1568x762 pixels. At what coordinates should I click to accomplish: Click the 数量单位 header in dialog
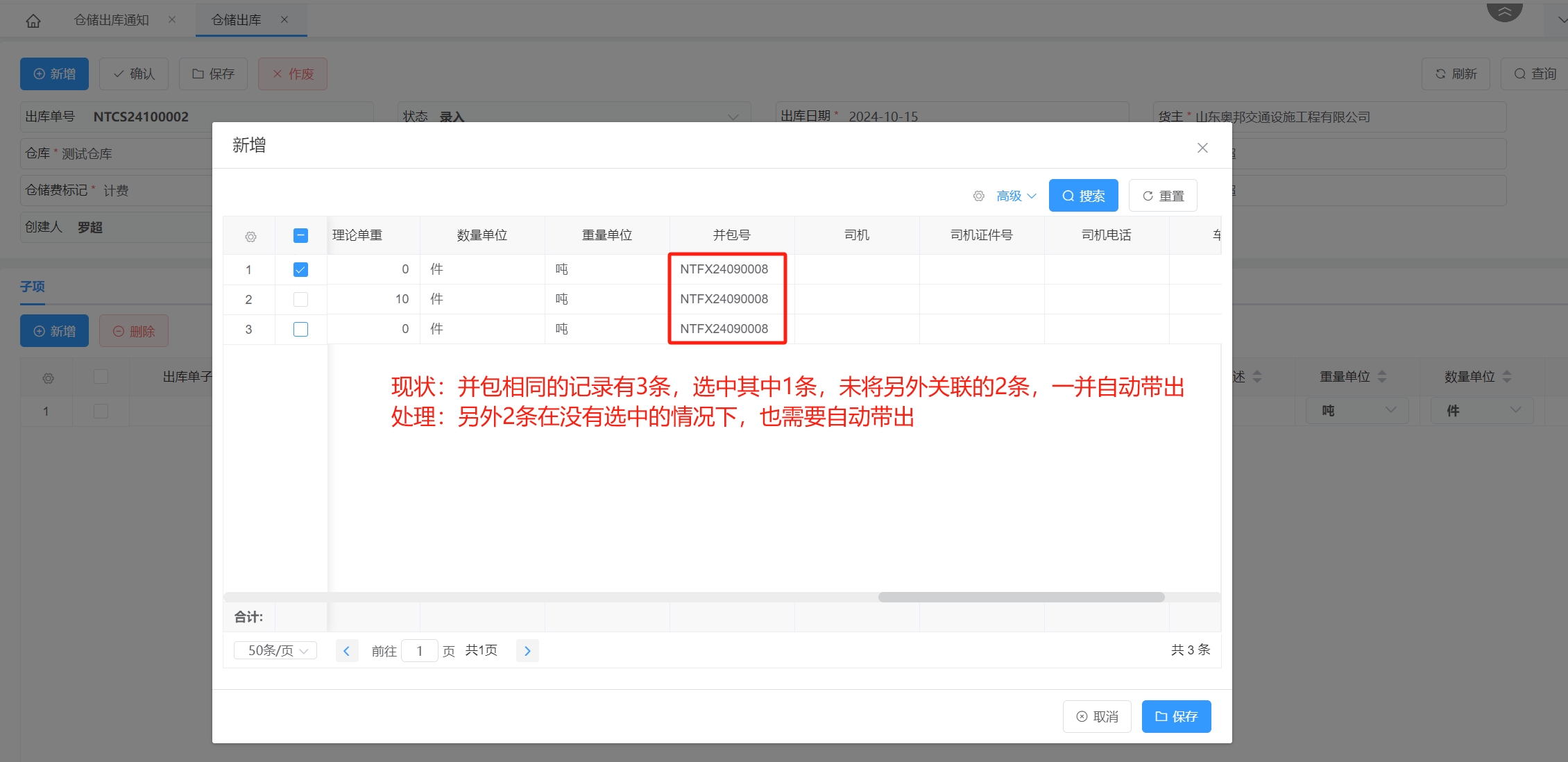(482, 235)
